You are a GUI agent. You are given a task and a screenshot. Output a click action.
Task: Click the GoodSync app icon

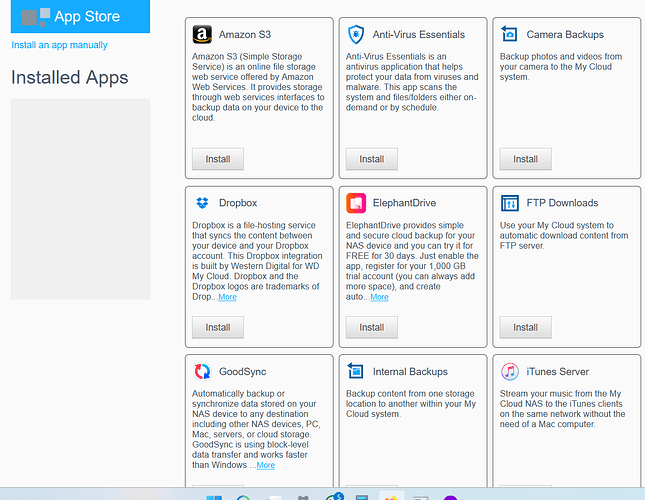(201, 372)
